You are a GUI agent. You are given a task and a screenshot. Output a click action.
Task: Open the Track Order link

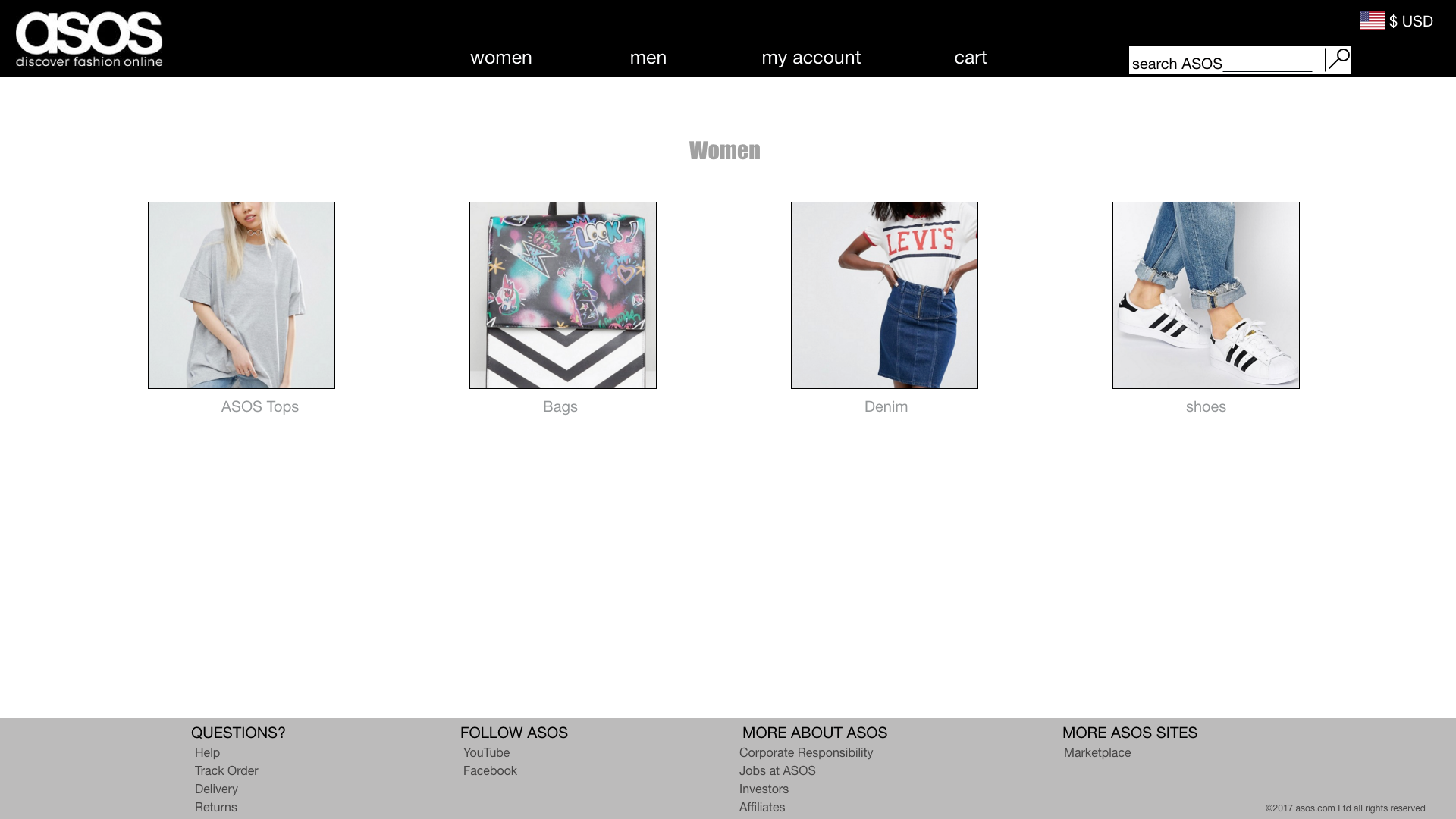coord(226,770)
